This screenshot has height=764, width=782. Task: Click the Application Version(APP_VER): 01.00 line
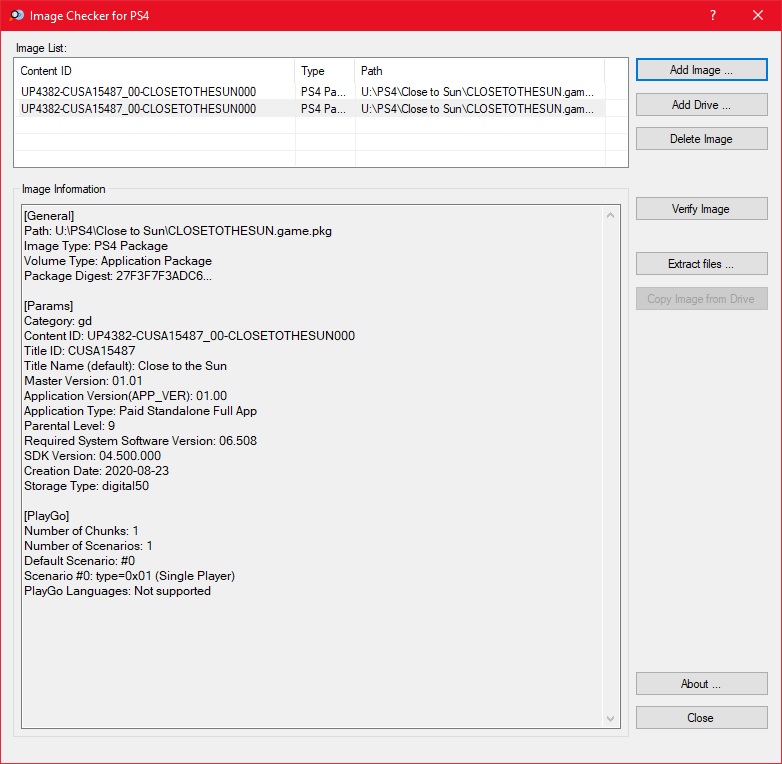click(x=125, y=395)
